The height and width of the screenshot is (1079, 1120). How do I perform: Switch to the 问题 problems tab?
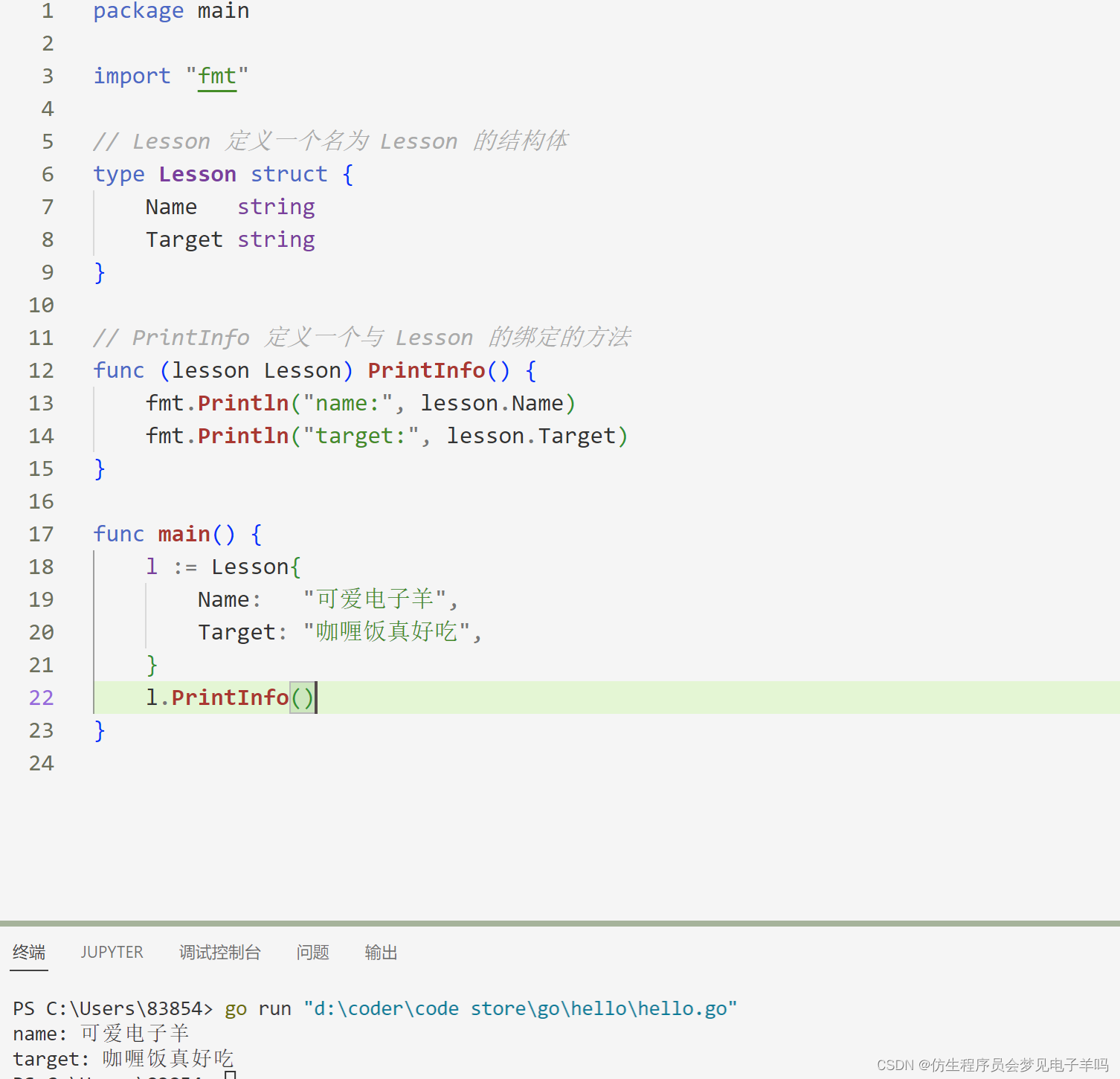[312, 952]
